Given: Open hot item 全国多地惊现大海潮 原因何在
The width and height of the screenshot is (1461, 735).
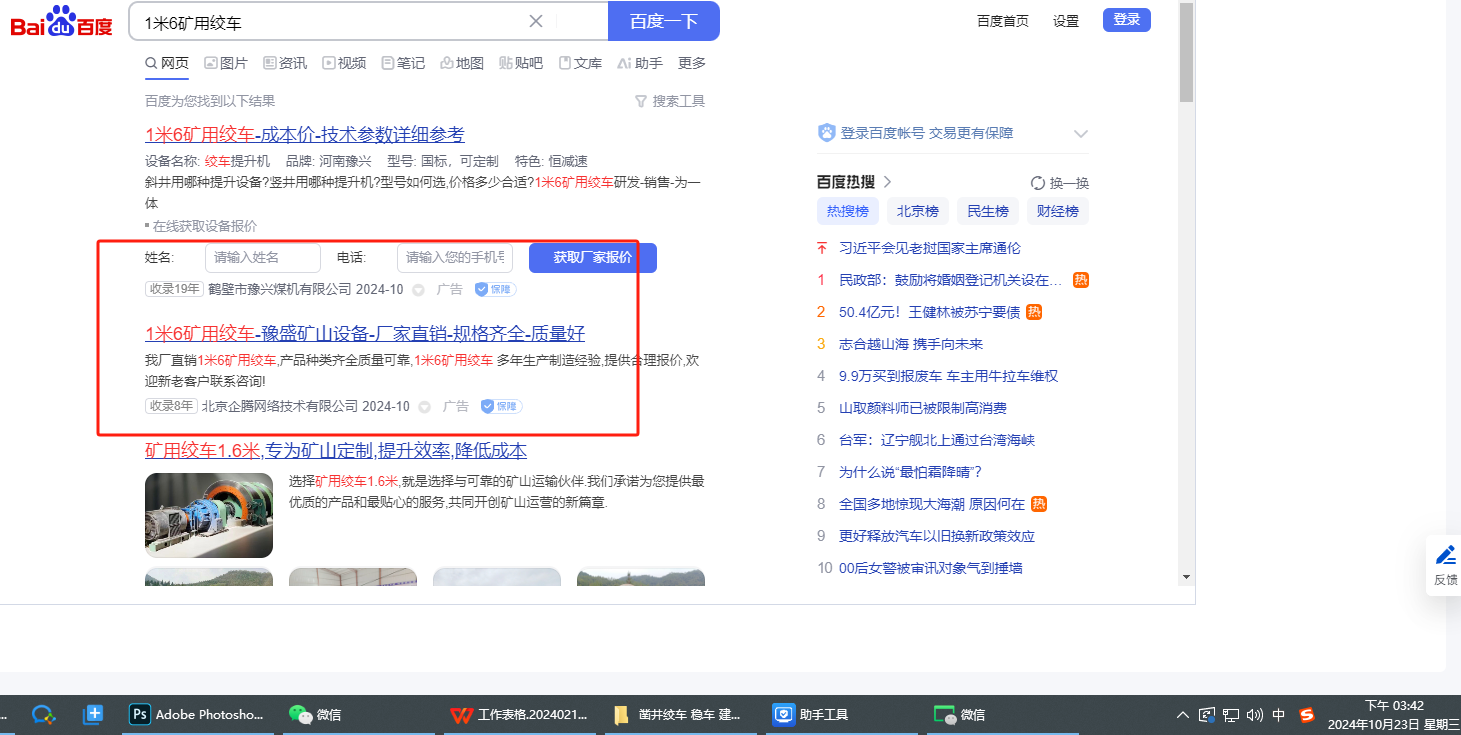Looking at the screenshot, I should coord(932,504).
